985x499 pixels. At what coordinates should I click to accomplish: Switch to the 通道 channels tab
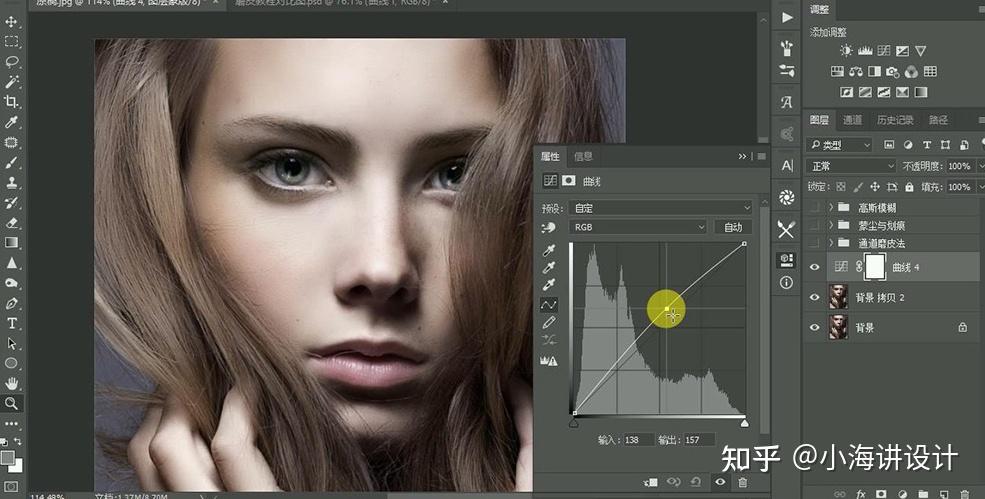tap(852, 120)
